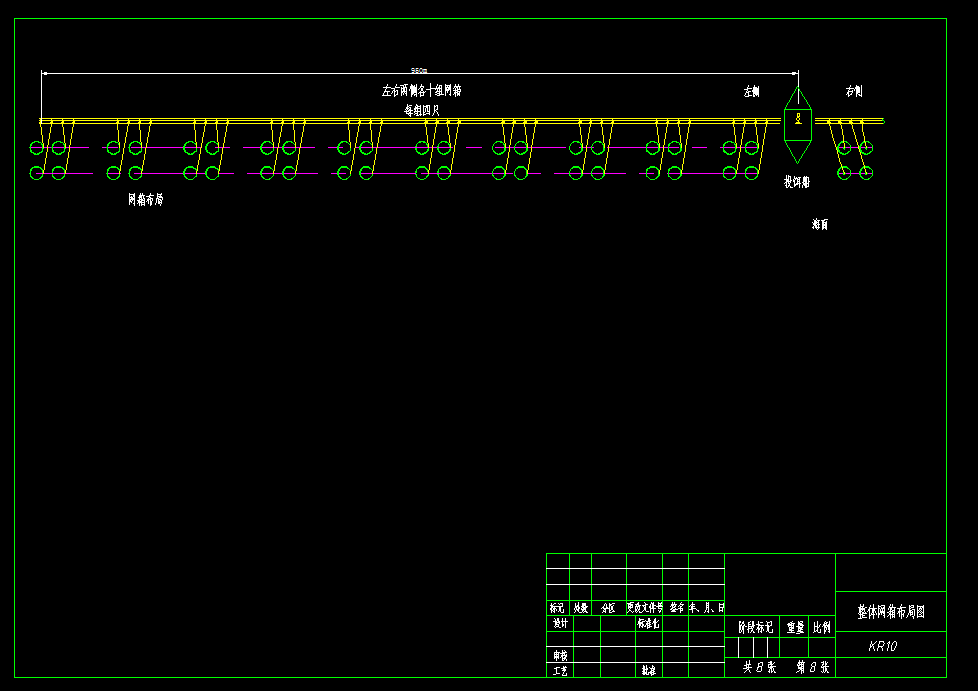Select the '工艺' row label
The image size is (978, 691).
click(560, 671)
